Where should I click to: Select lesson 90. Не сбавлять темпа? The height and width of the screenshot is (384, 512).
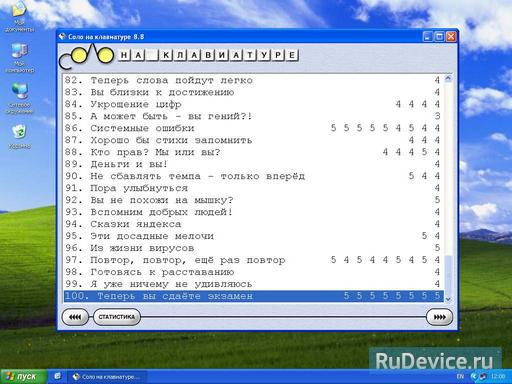pyautogui.click(x=253, y=176)
